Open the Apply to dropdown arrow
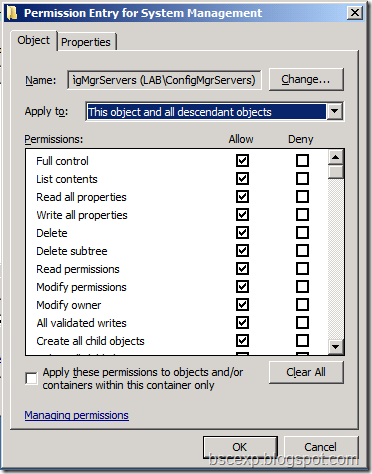The height and width of the screenshot is (474, 372). pos(335,112)
